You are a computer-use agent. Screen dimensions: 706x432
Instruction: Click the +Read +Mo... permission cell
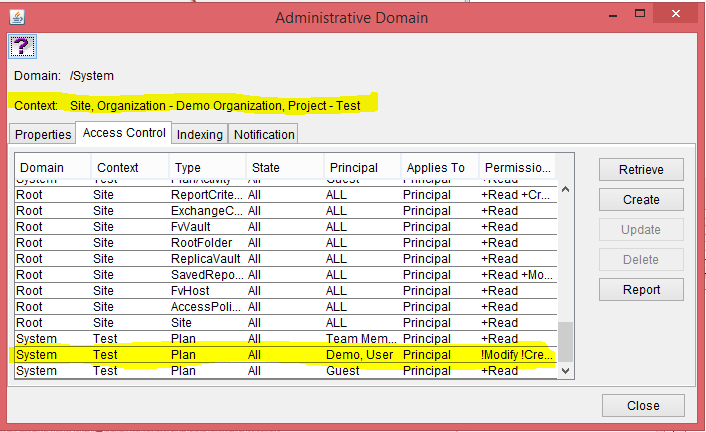coord(517,275)
